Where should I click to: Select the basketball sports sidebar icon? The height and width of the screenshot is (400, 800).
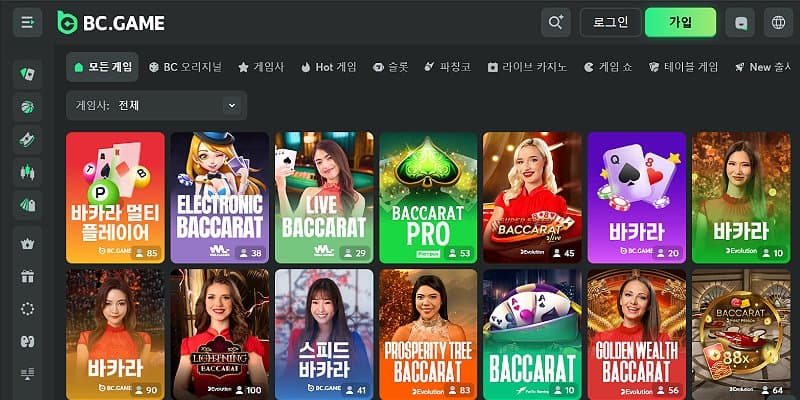pyautogui.click(x=27, y=107)
